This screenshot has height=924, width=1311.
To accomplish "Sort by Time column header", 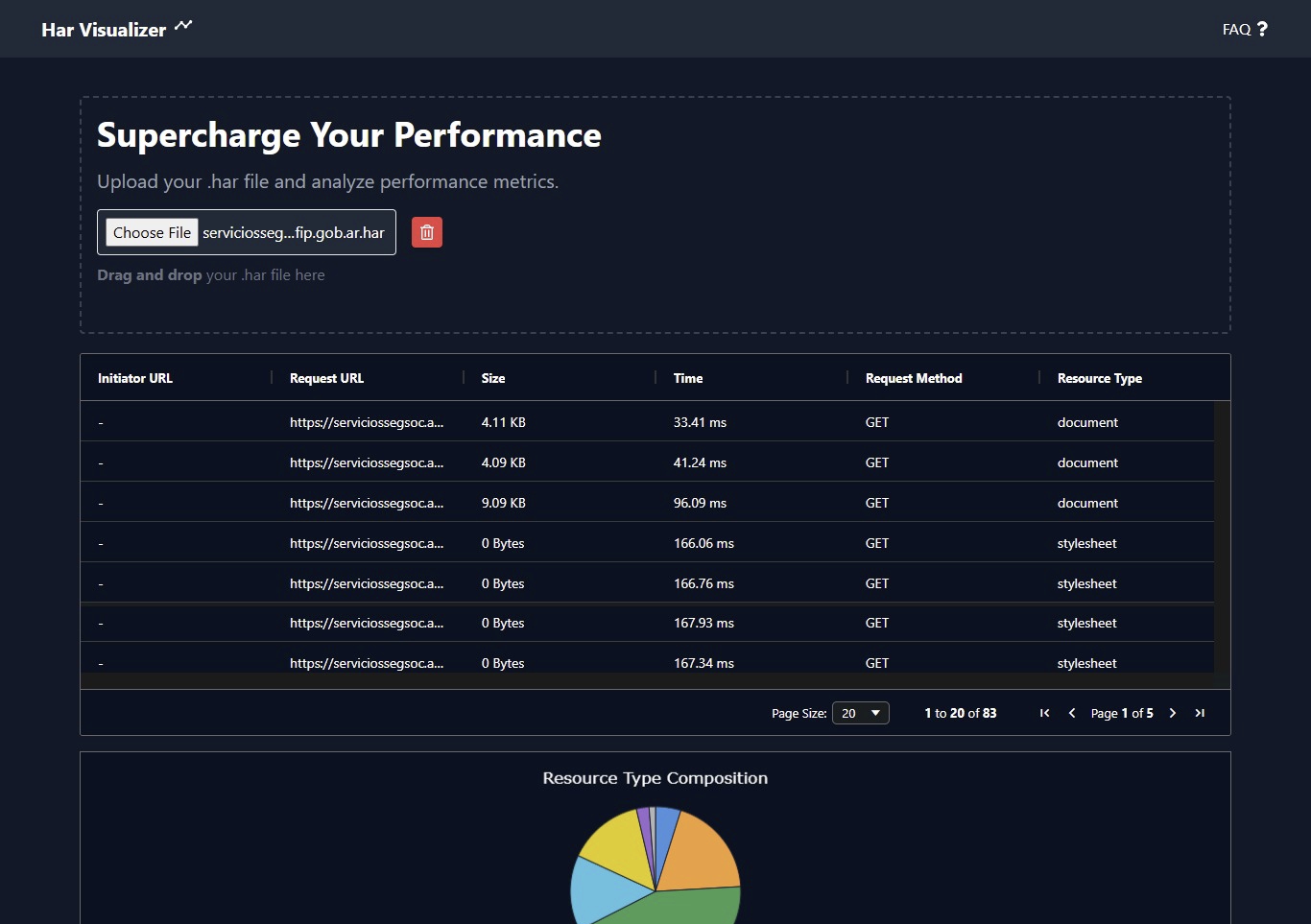I will [688, 378].
